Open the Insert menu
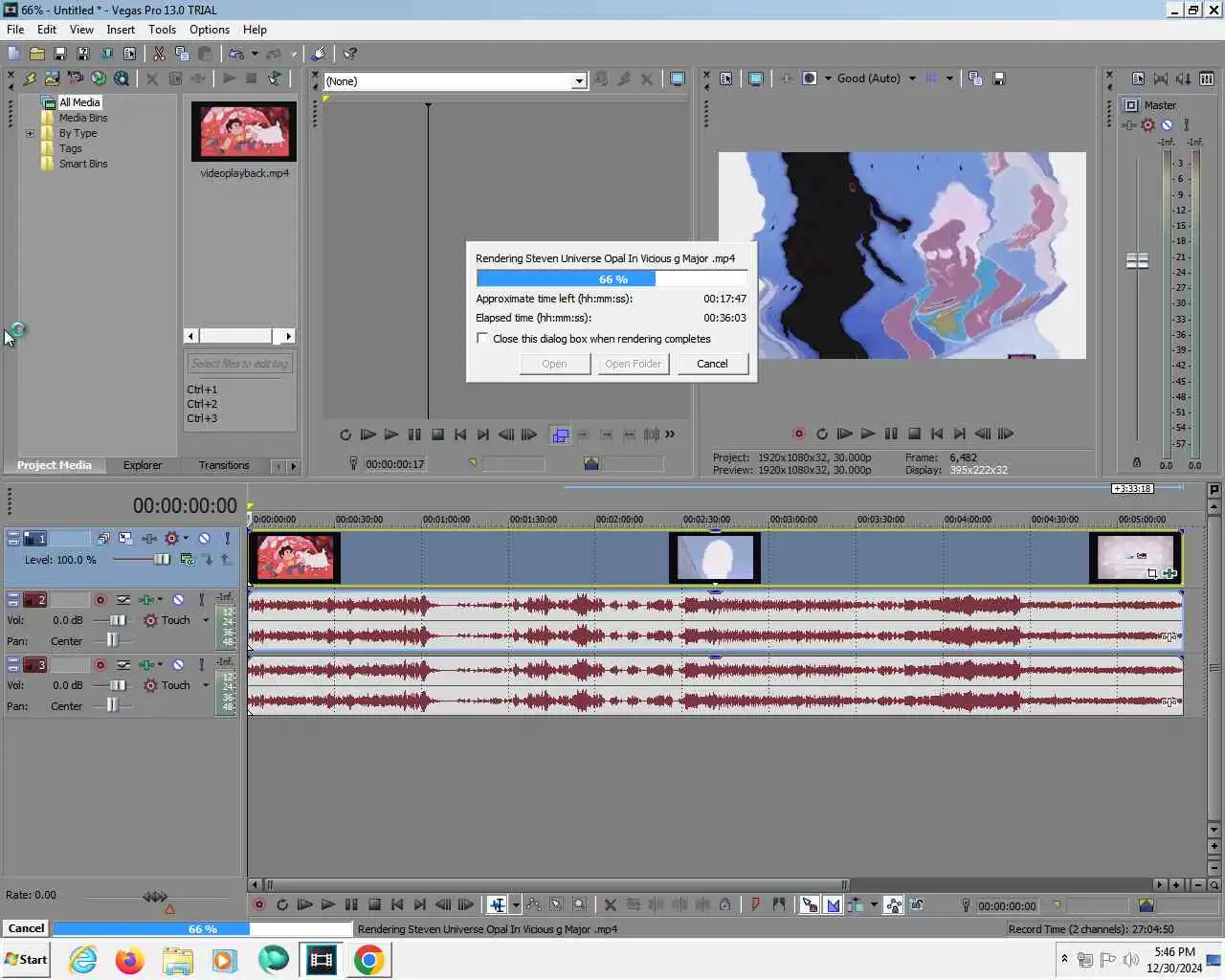1225x980 pixels. (x=121, y=30)
